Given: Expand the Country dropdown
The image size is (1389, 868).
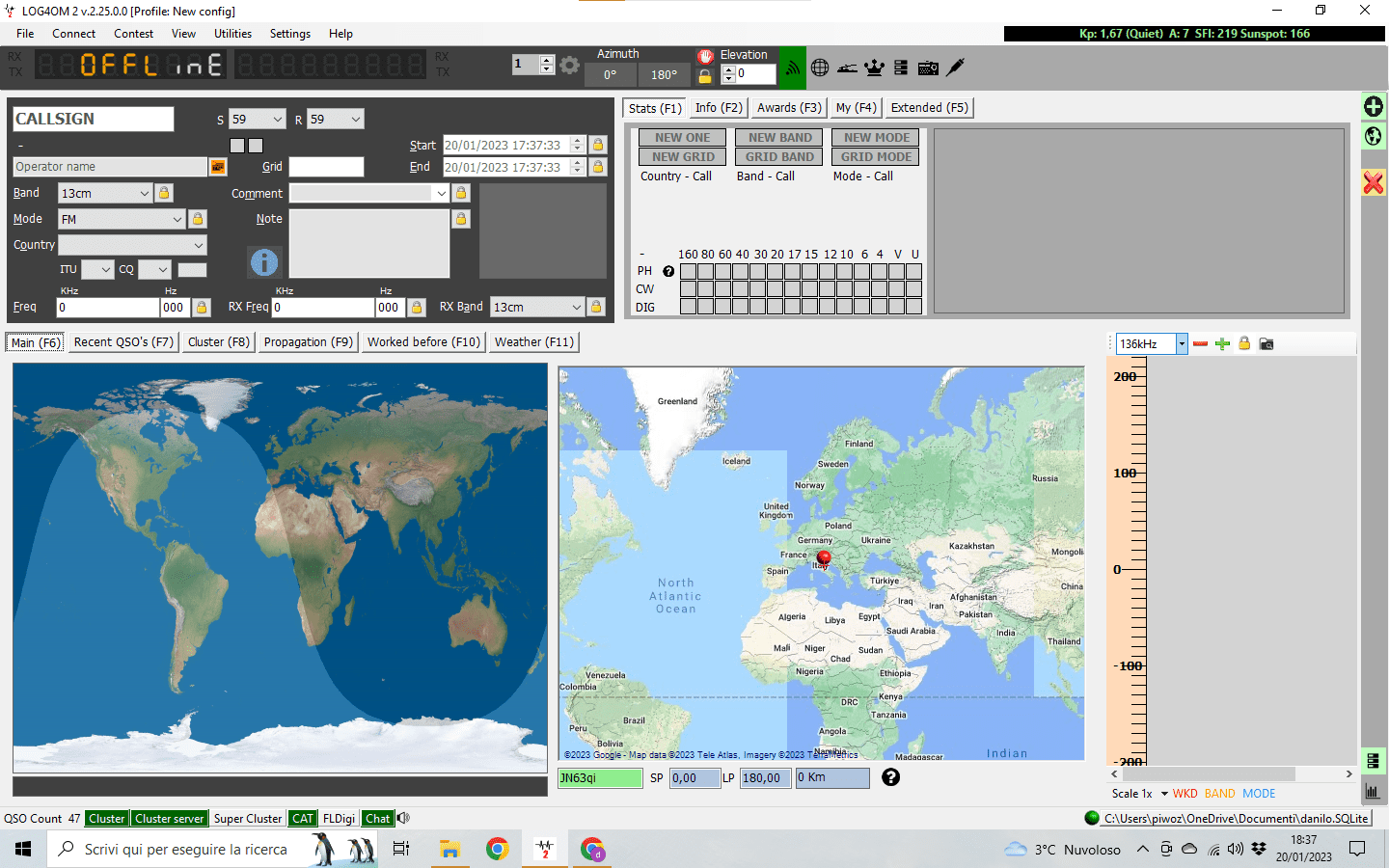Looking at the screenshot, I should pos(133,245).
